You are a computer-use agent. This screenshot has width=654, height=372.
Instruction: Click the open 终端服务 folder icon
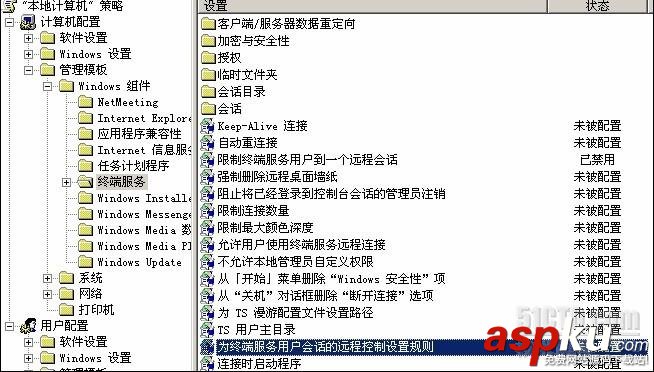click(86, 182)
